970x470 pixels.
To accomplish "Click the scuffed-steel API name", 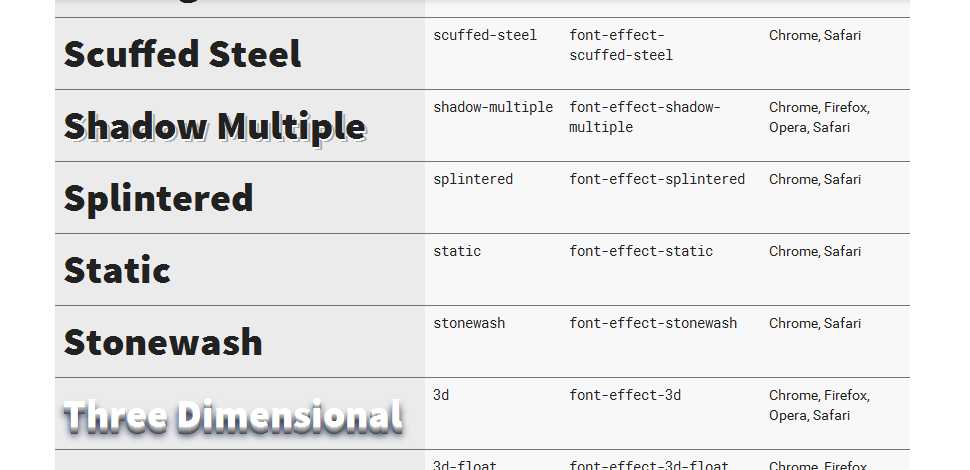I will 485,35.
